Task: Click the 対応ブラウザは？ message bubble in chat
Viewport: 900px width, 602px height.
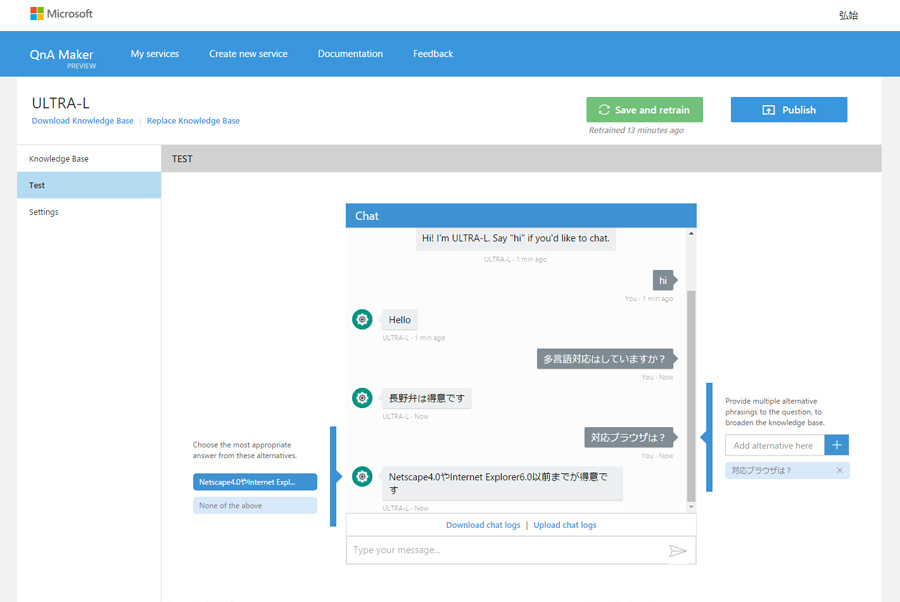Action: click(629, 437)
